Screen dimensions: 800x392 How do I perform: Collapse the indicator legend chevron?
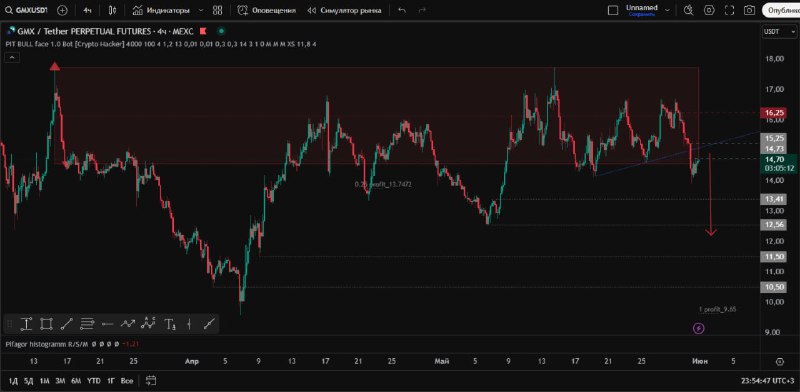12,58
